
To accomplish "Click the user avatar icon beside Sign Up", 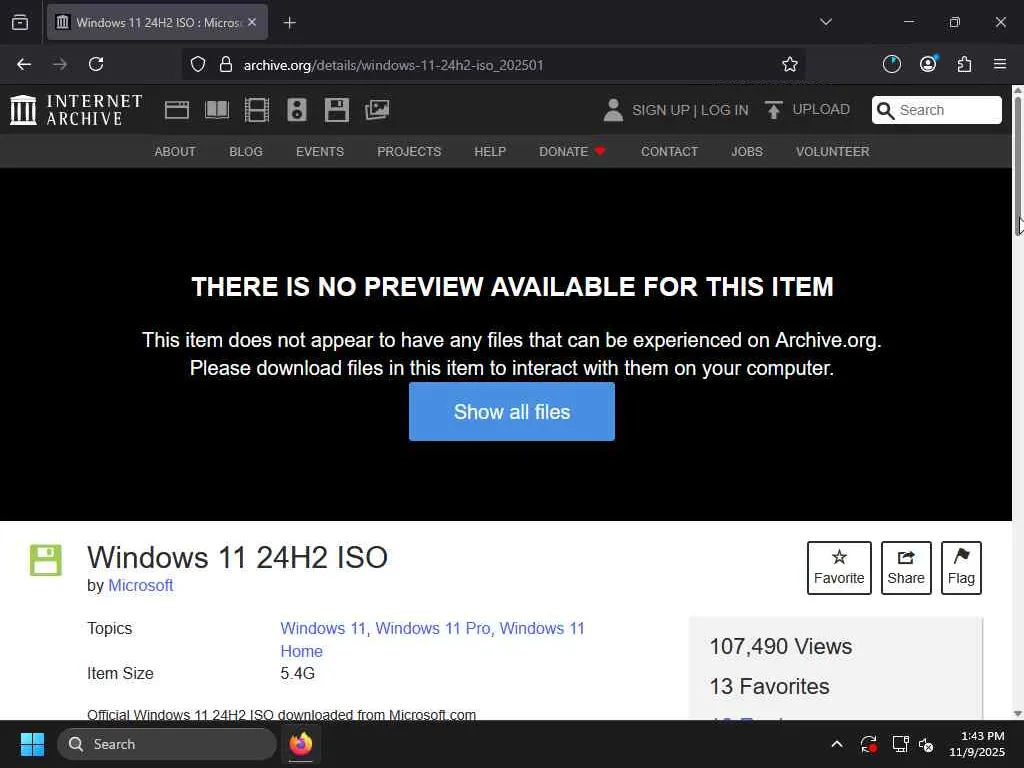I will click(x=613, y=110).
